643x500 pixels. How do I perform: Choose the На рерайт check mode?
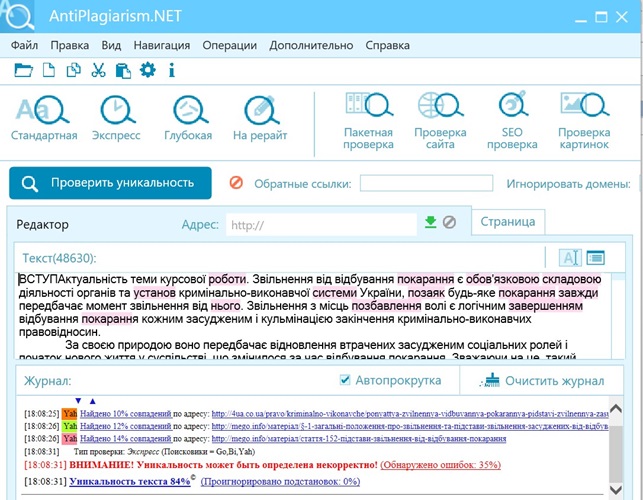(260, 119)
